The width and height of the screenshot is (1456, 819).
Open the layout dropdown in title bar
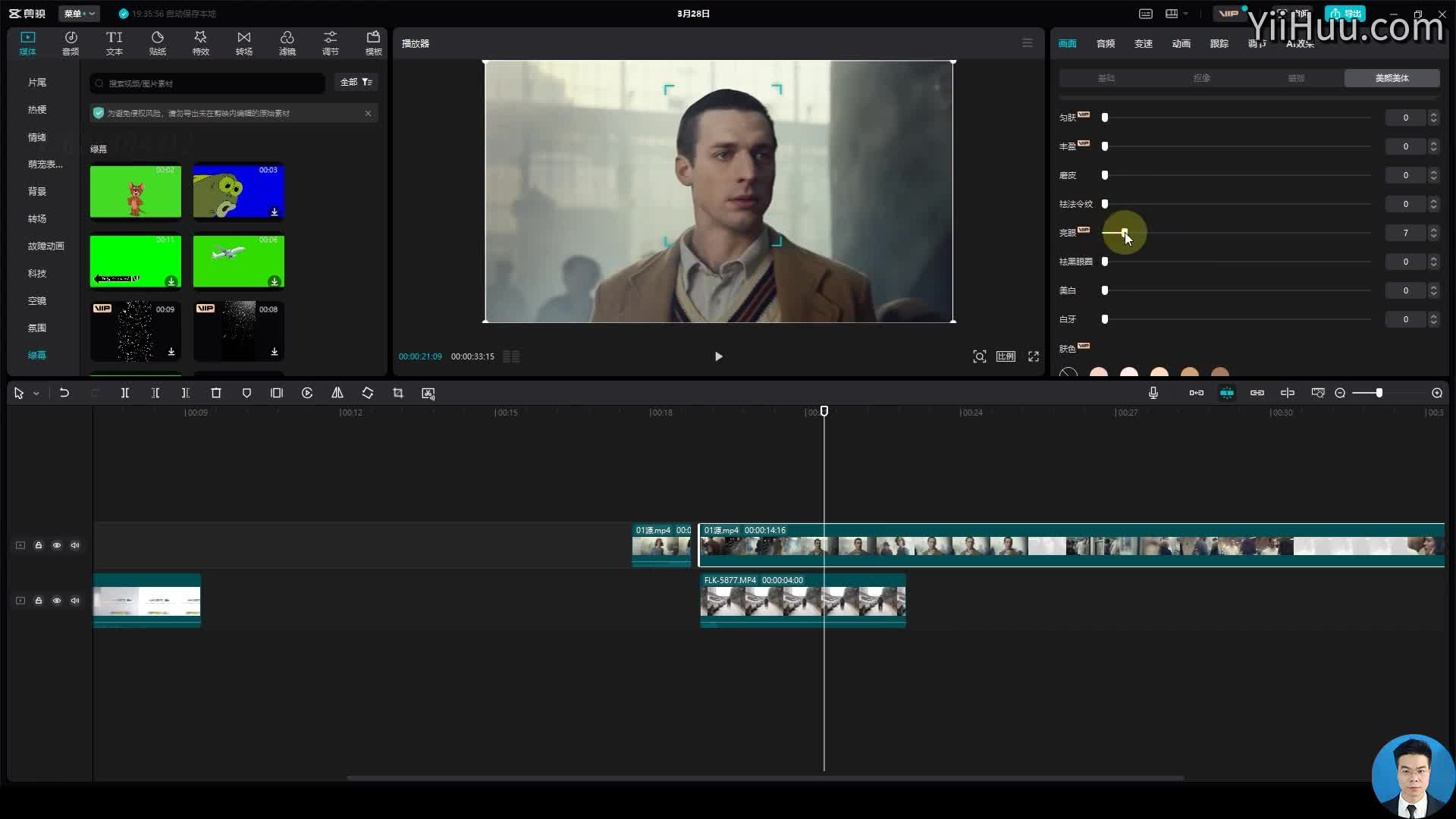coord(1176,14)
